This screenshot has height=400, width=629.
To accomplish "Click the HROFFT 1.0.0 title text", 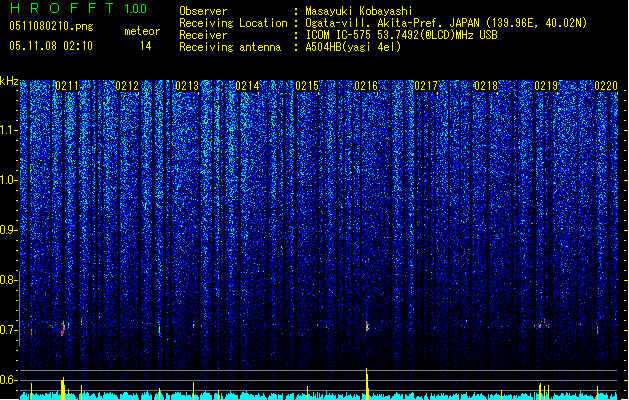I will (79, 8).
